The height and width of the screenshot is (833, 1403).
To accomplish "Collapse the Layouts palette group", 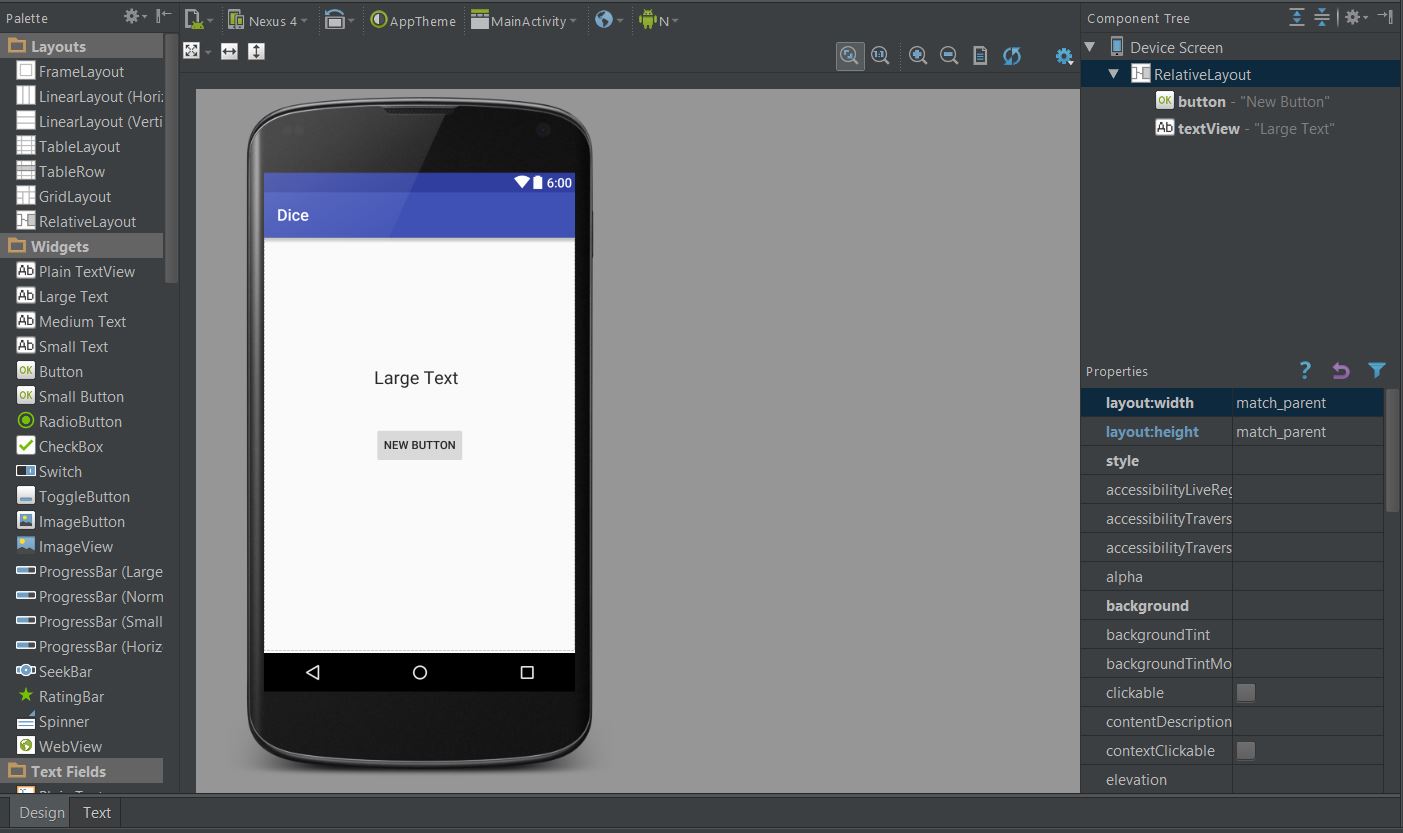I will pyautogui.click(x=81, y=46).
